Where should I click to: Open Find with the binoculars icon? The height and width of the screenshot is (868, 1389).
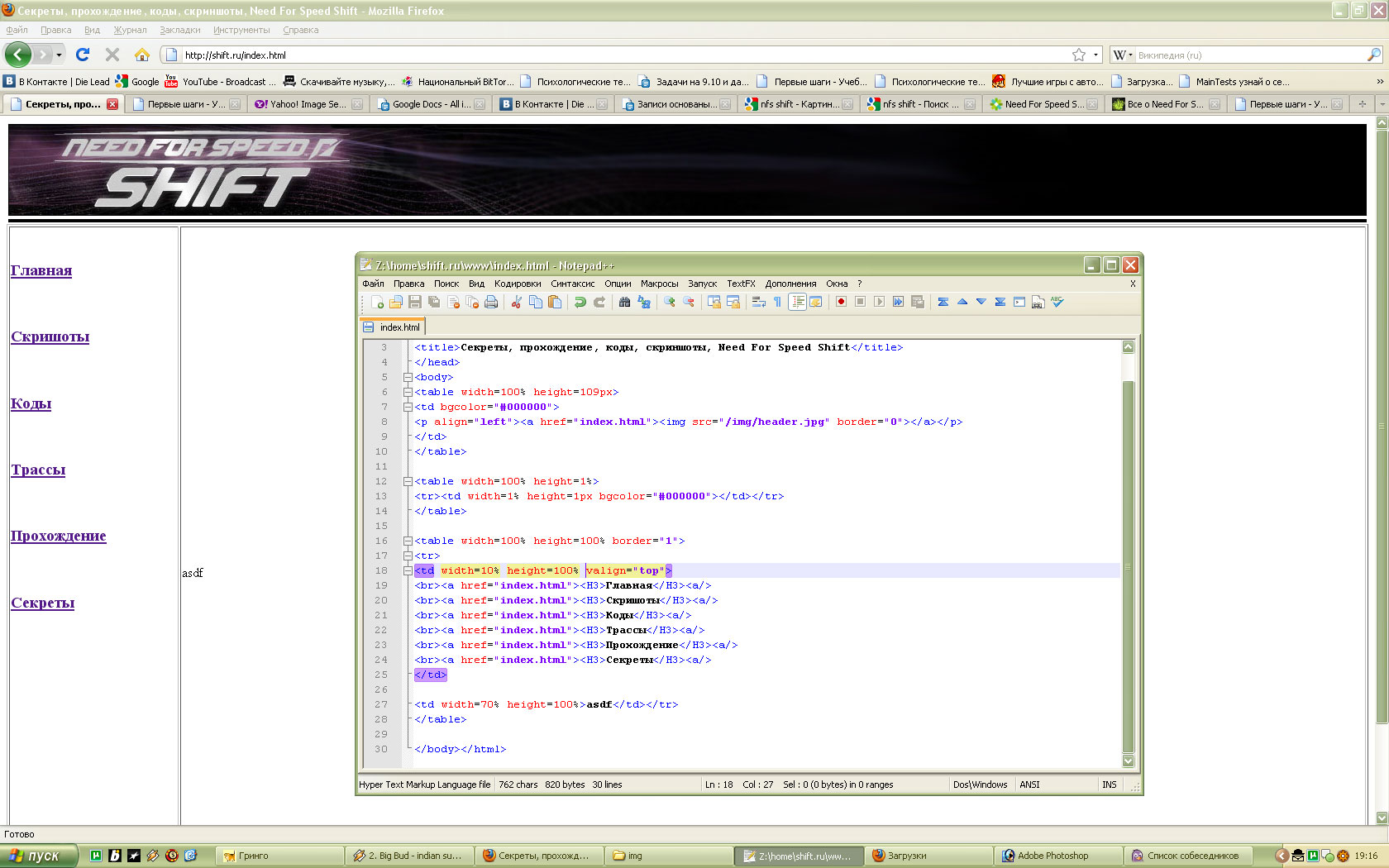click(624, 302)
